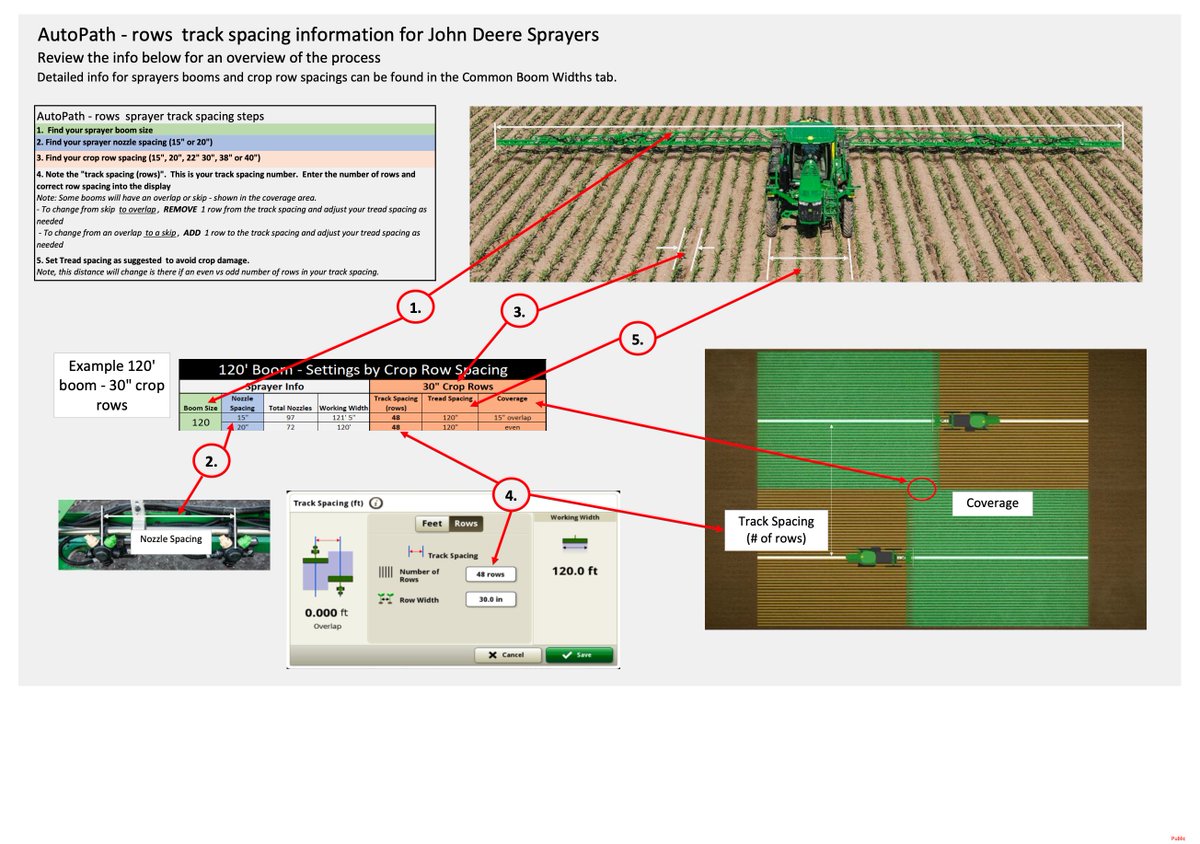Click step 3 'Find your crop row spacing'
The height and width of the screenshot is (844, 1200).
[x=235, y=158]
